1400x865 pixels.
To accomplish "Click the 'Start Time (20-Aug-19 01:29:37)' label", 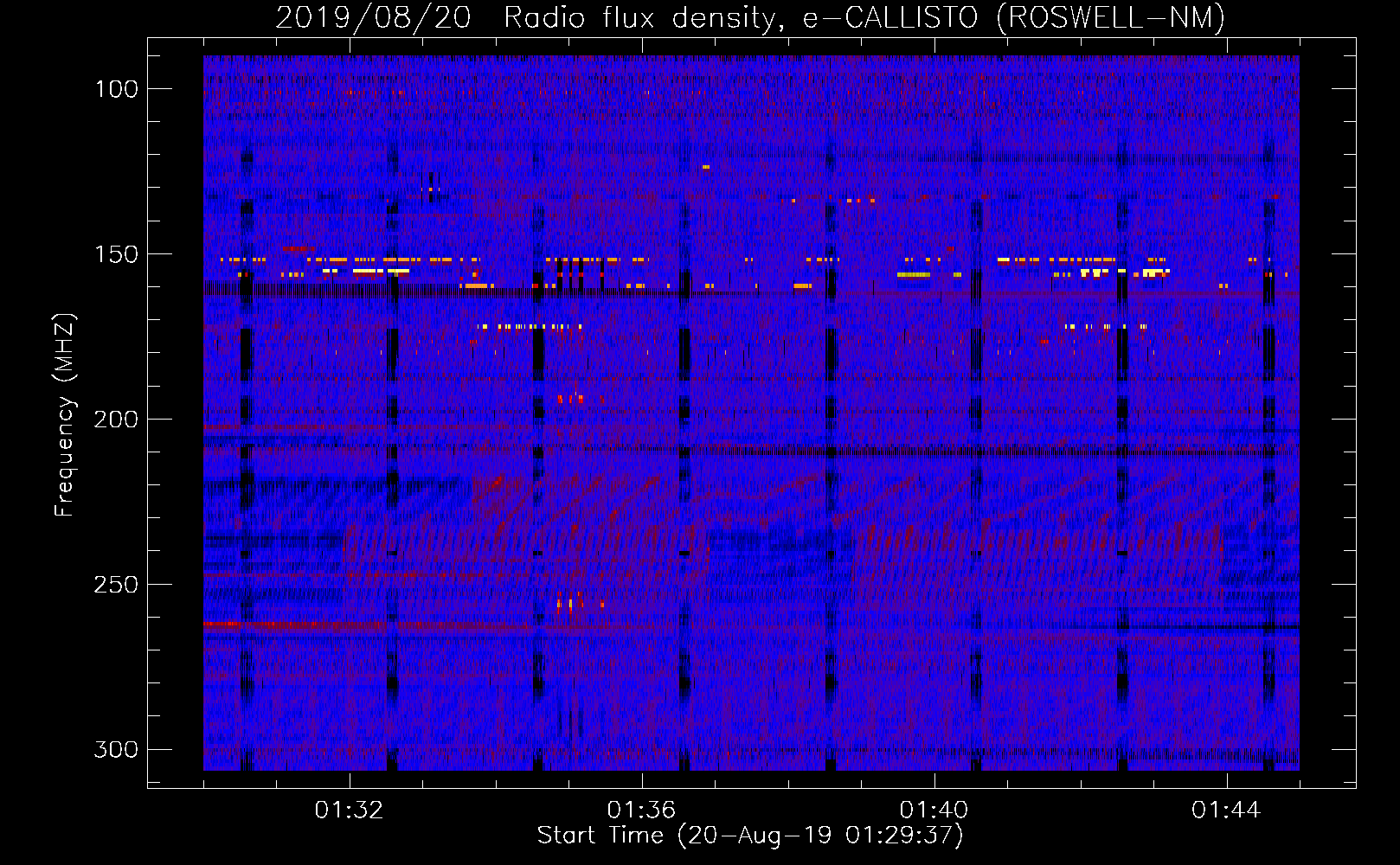I will pos(750,836).
